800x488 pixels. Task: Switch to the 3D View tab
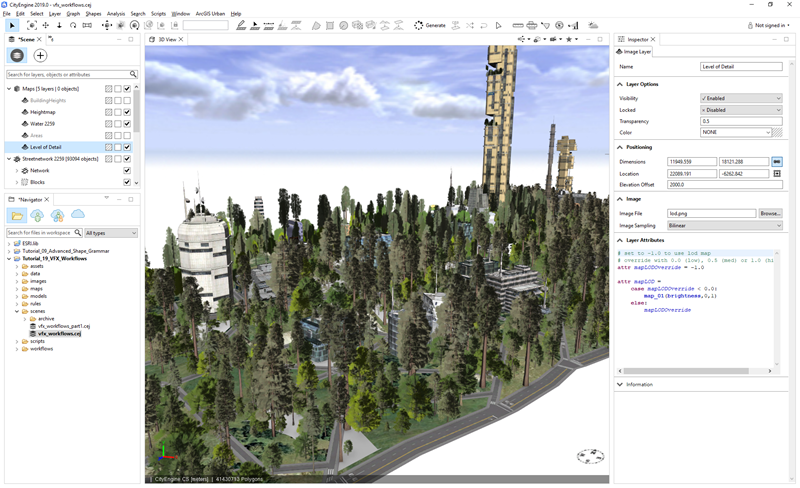coord(167,39)
